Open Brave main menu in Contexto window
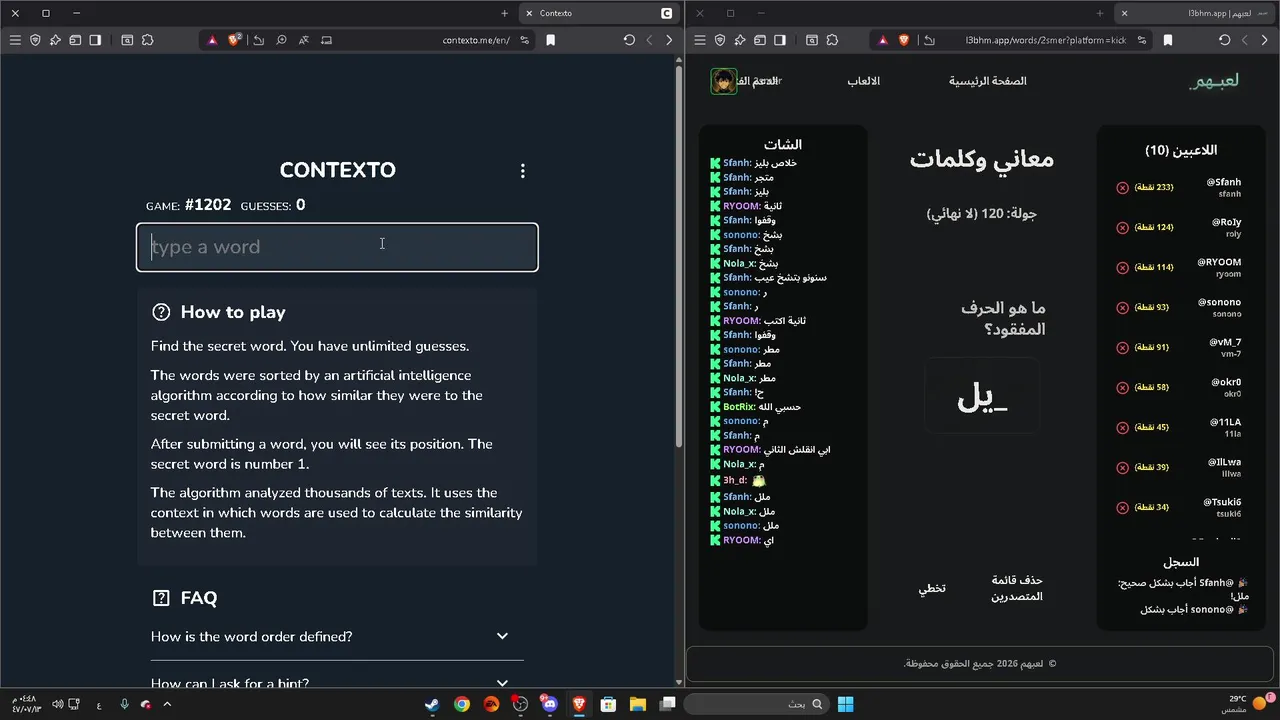This screenshot has height=720, width=1280. click(15, 40)
